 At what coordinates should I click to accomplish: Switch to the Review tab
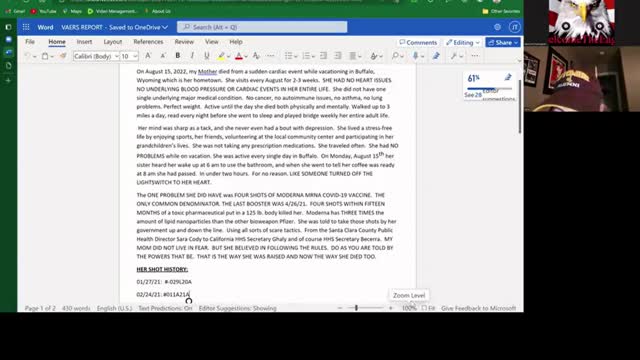tap(184, 42)
